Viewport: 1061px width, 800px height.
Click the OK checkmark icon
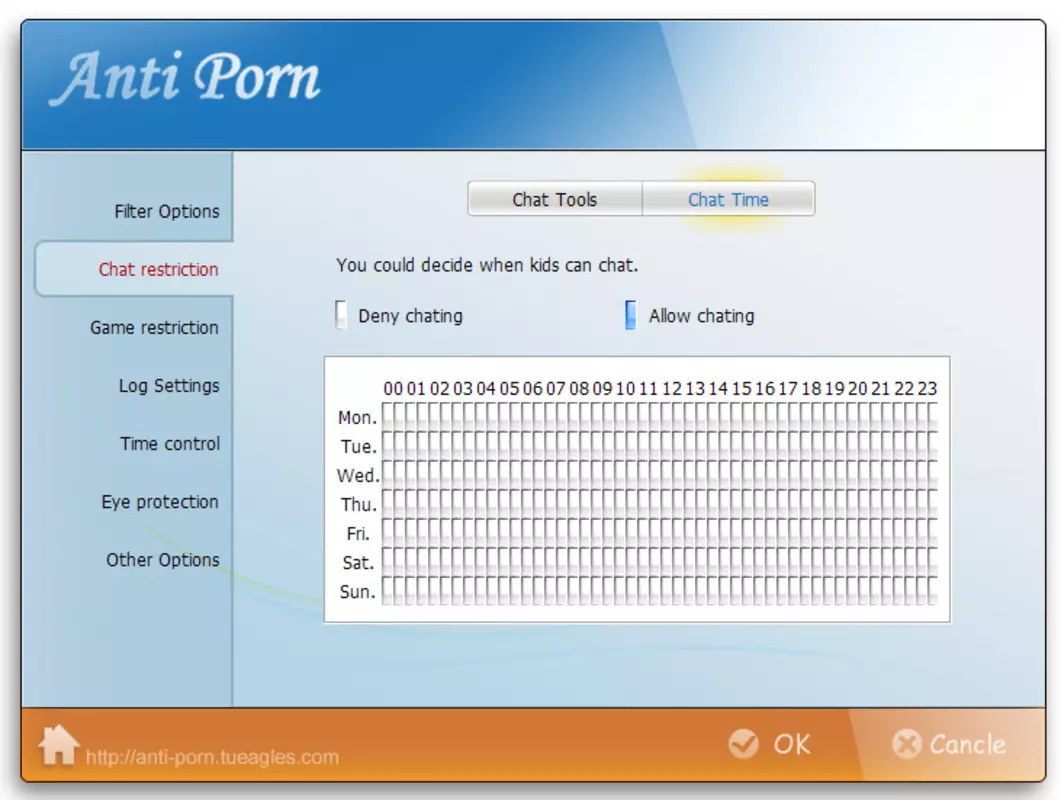click(743, 744)
